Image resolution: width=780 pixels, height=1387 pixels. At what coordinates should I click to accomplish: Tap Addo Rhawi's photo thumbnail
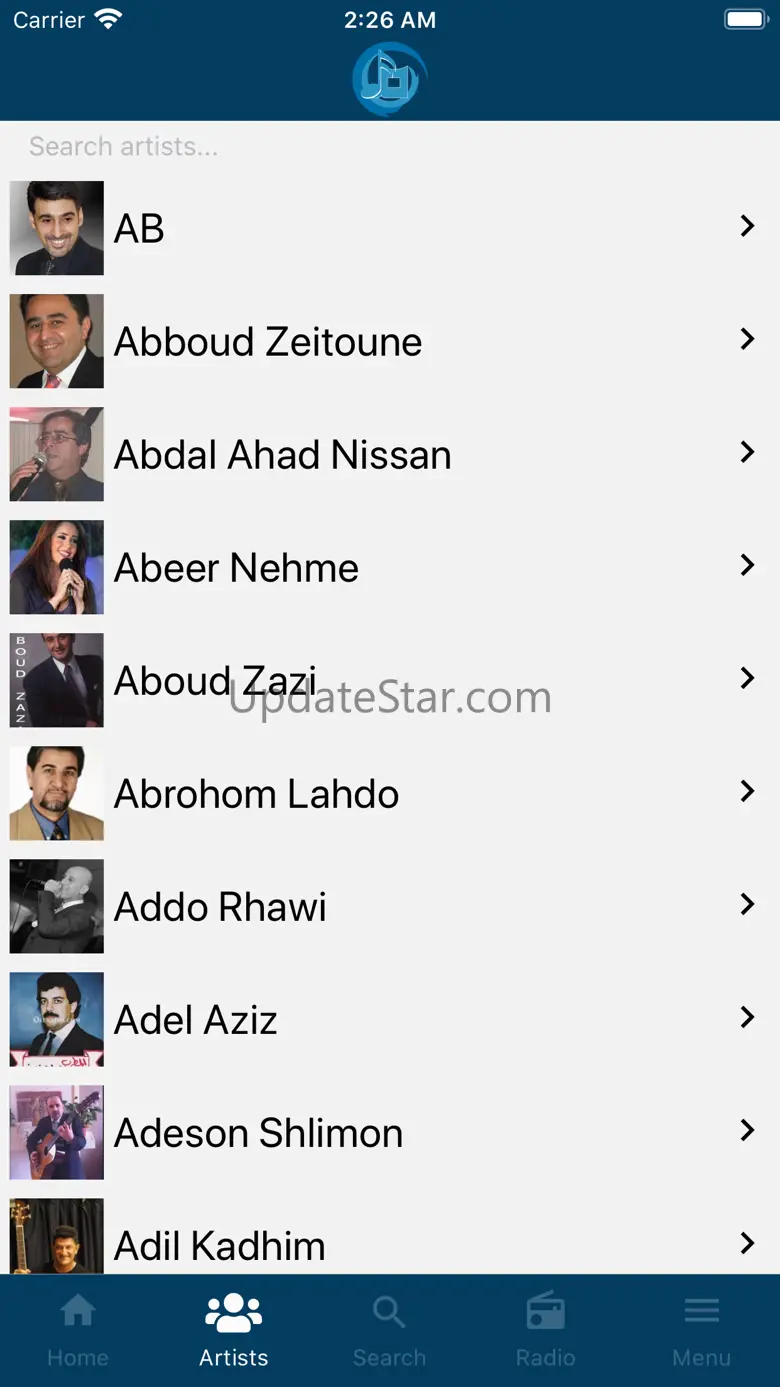click(57, 906)
